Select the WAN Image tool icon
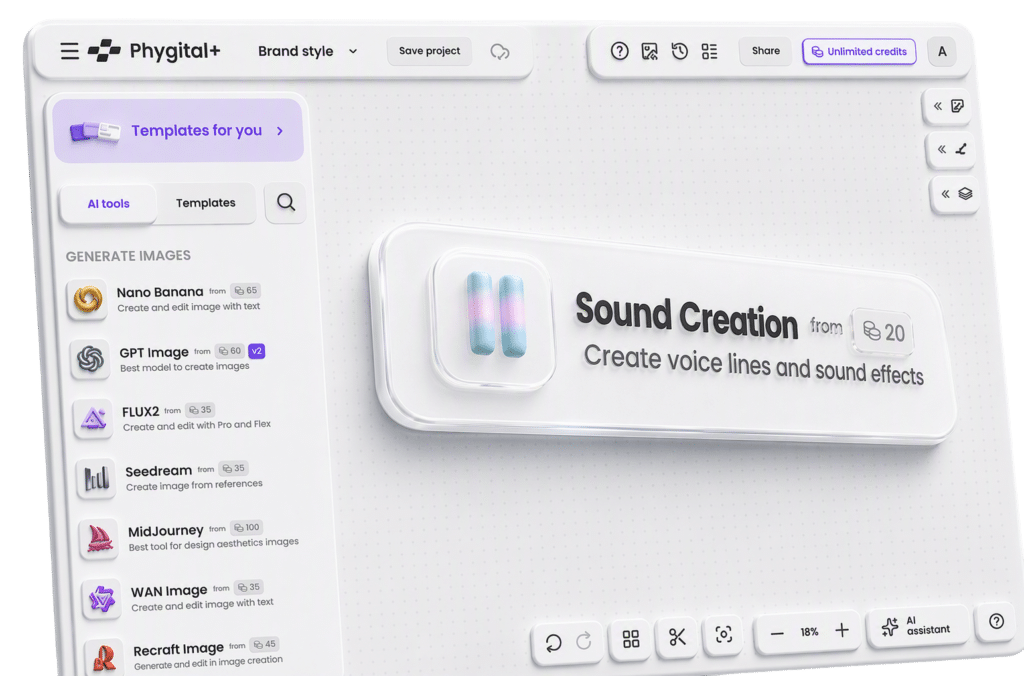The width and height of the screenshot is (1024, 676). point(102,599)
